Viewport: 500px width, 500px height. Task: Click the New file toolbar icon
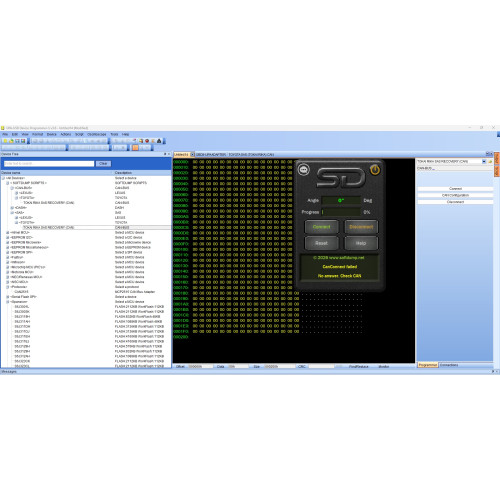coord(5,141)
